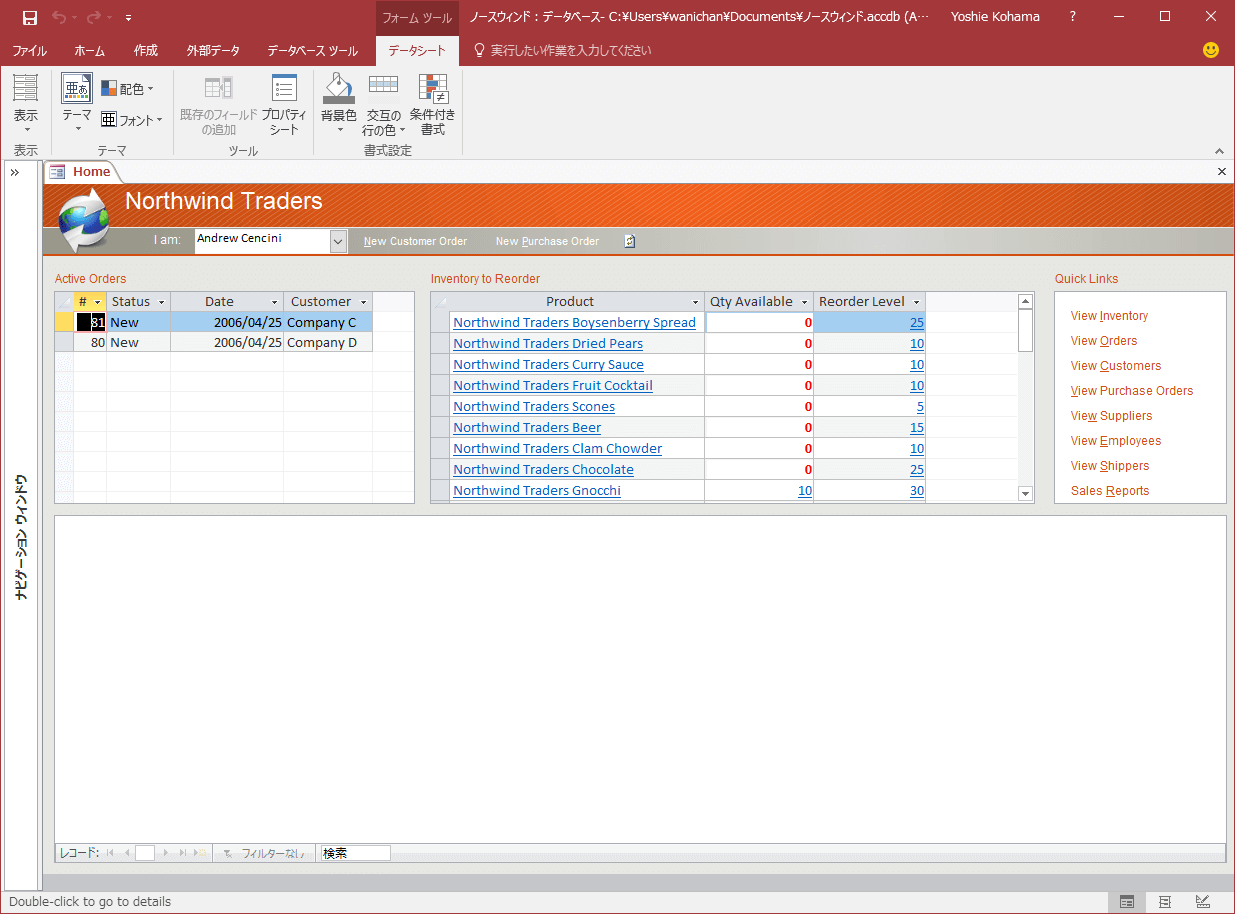This screenshot has height=914, width=1235.
Task: Open Northwind Traders Fruit Cocktail link
Action: [x=553, y=385]
